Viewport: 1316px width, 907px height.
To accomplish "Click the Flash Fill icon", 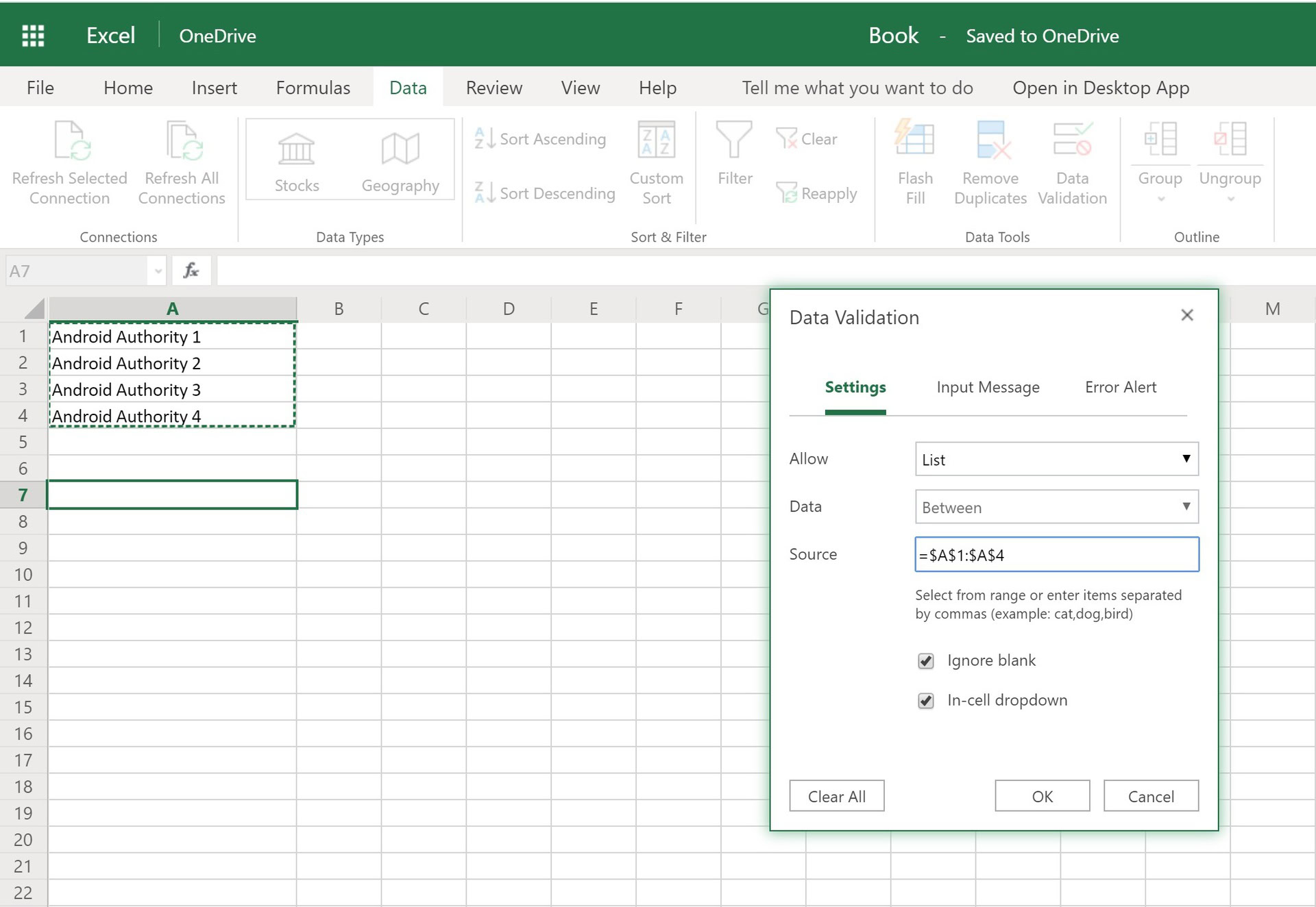I will (914, 139).
